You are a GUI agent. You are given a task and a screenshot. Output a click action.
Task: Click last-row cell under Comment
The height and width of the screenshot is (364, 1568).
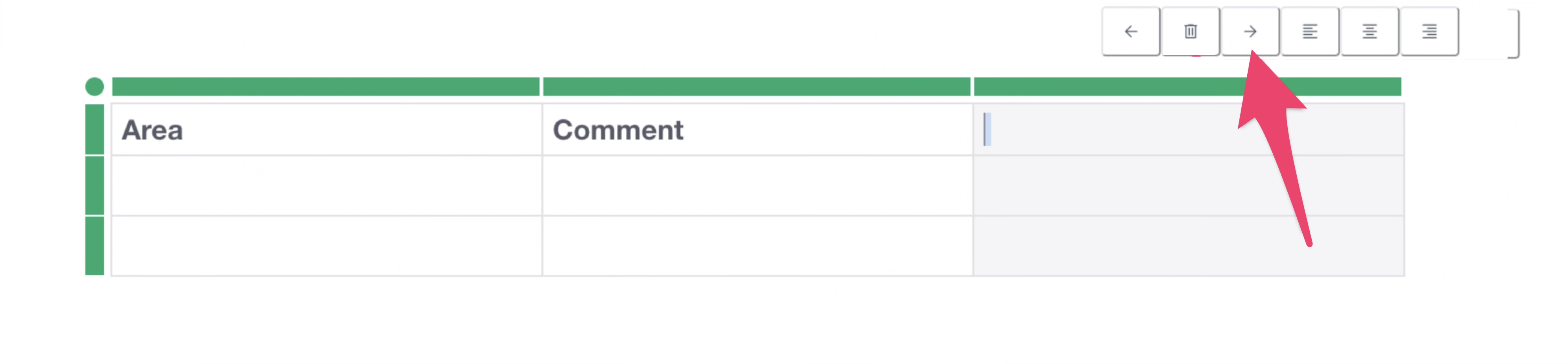(757, 246)
